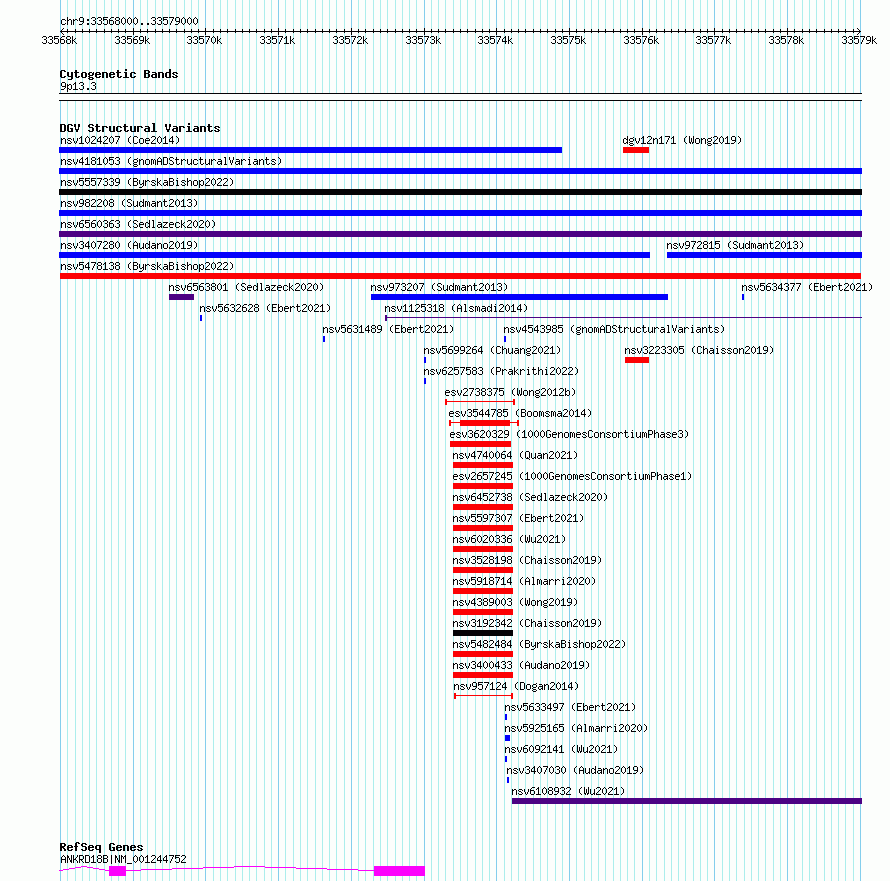Open the nsv4740064 (Quan2021) label
Viewport: 890px width, 881px height.
515,455
